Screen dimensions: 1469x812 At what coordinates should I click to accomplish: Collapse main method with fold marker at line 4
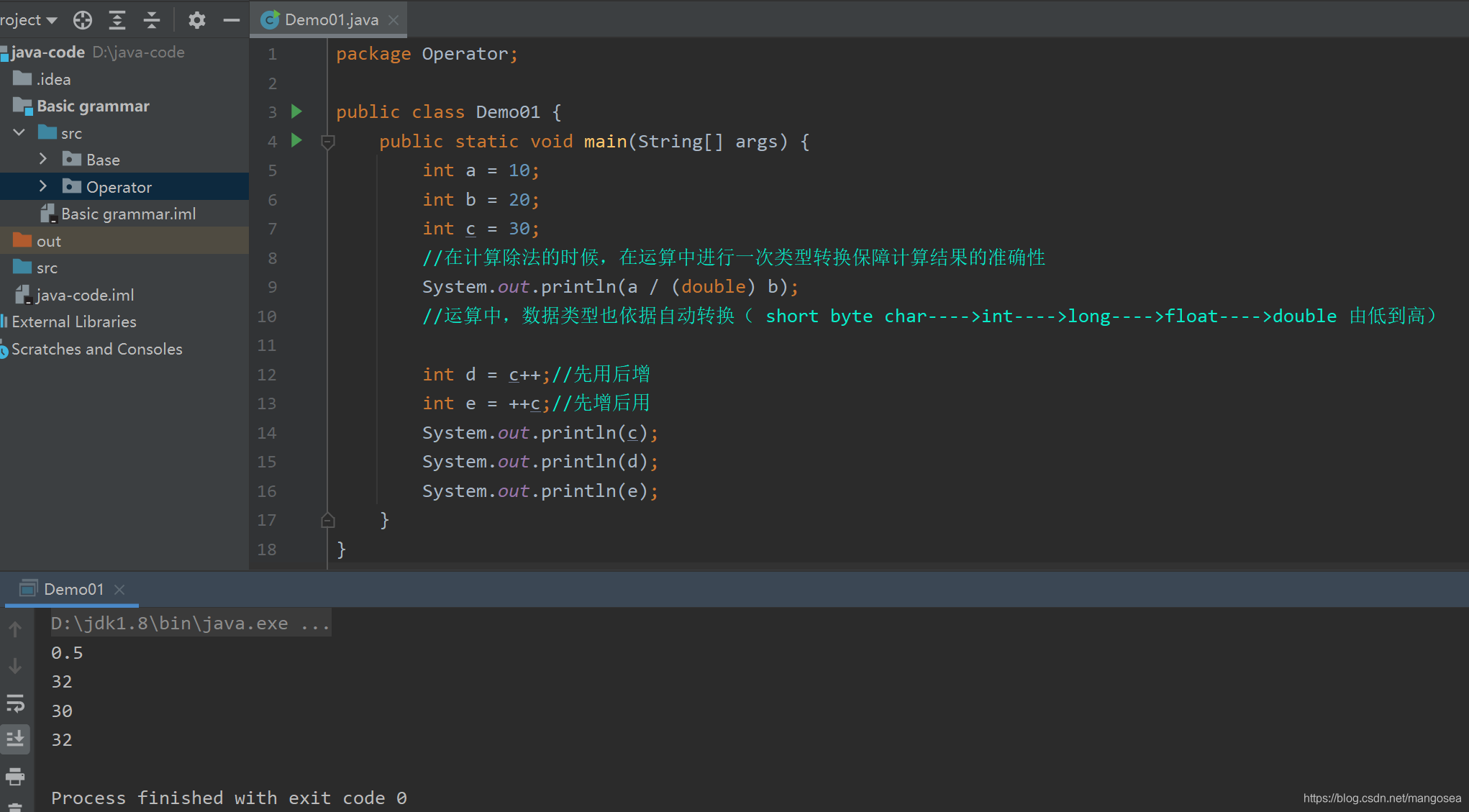click(x=328, y=142)
